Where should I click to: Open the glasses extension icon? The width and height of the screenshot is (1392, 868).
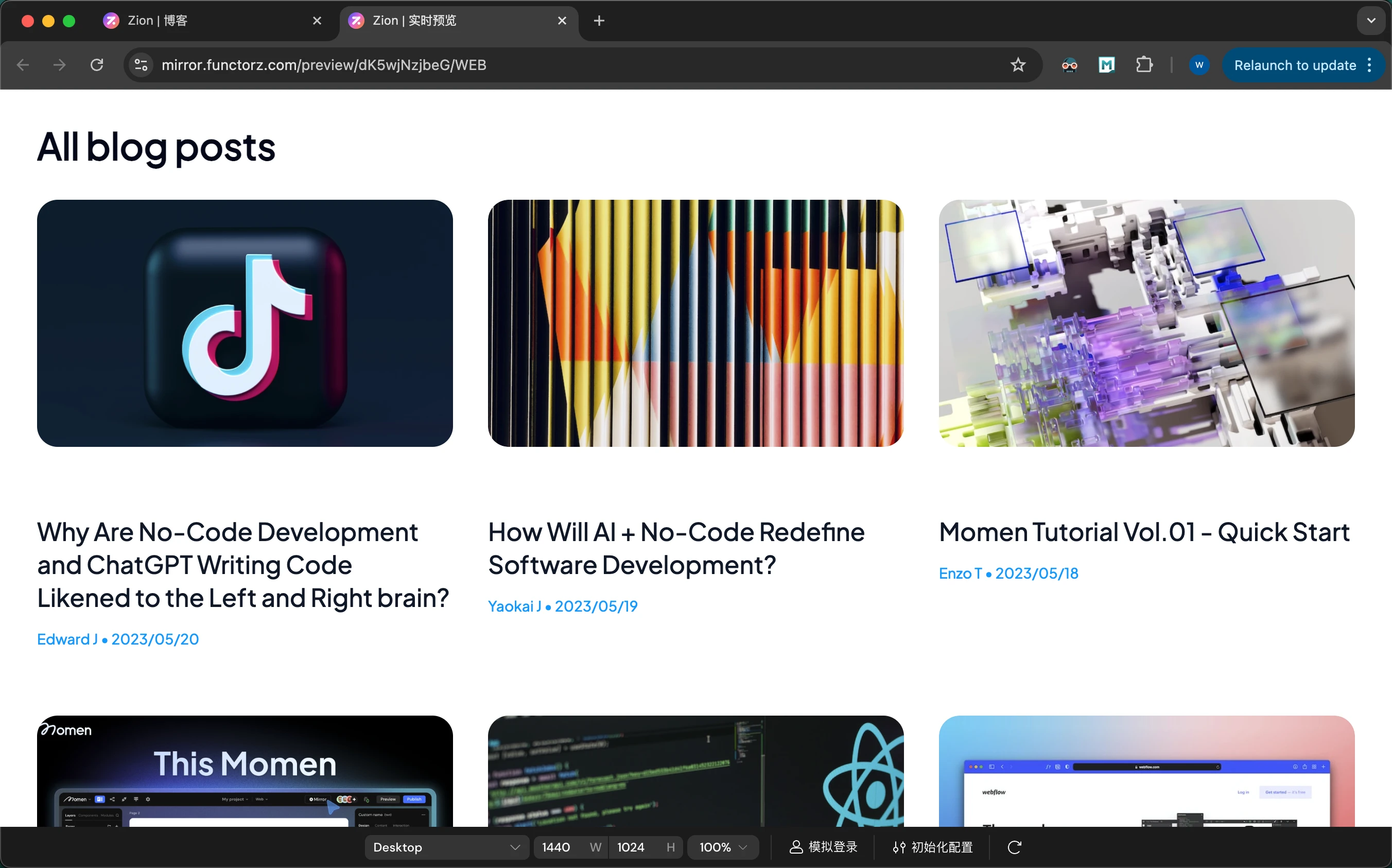[x=1069, y=65]
